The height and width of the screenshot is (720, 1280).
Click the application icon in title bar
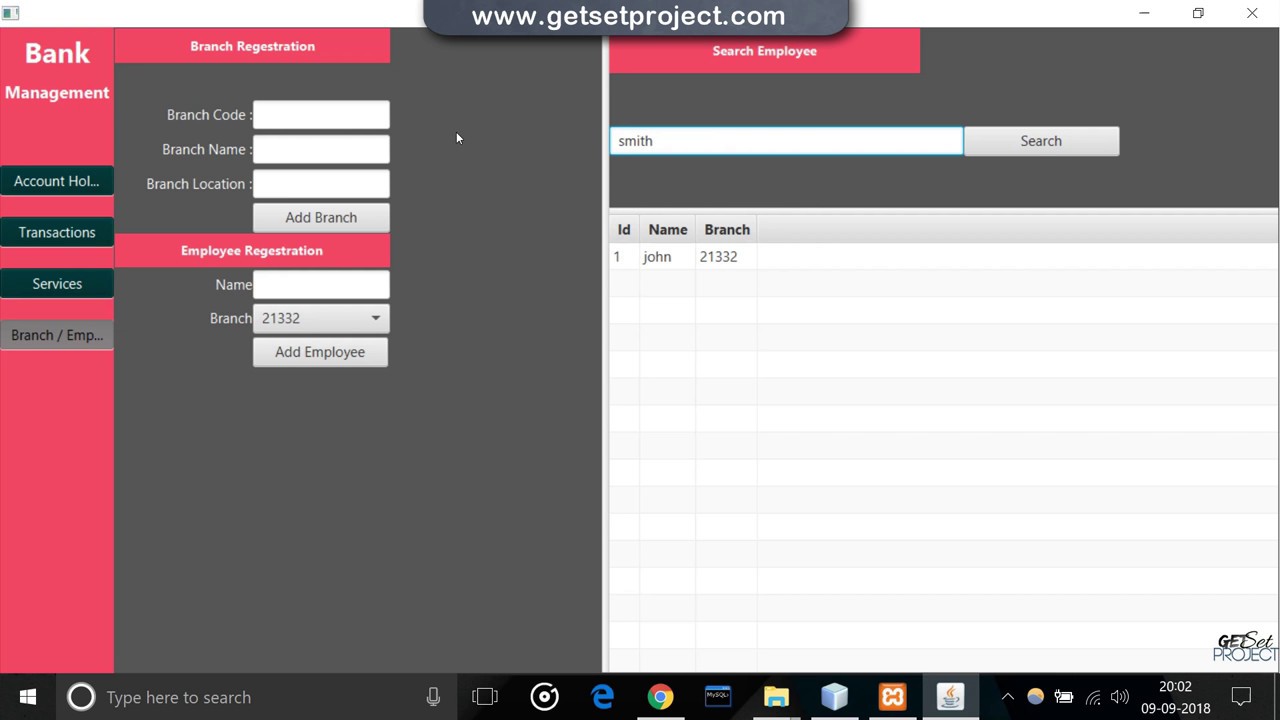(x=11, y=13)
